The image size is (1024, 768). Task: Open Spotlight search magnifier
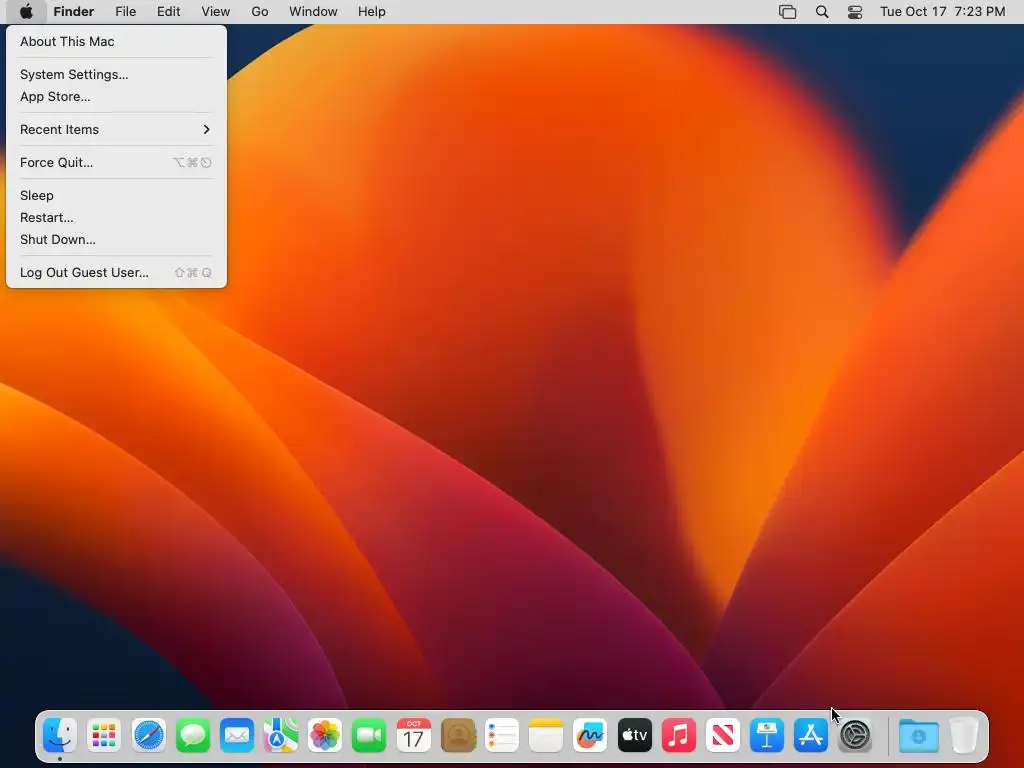point(822,12)
